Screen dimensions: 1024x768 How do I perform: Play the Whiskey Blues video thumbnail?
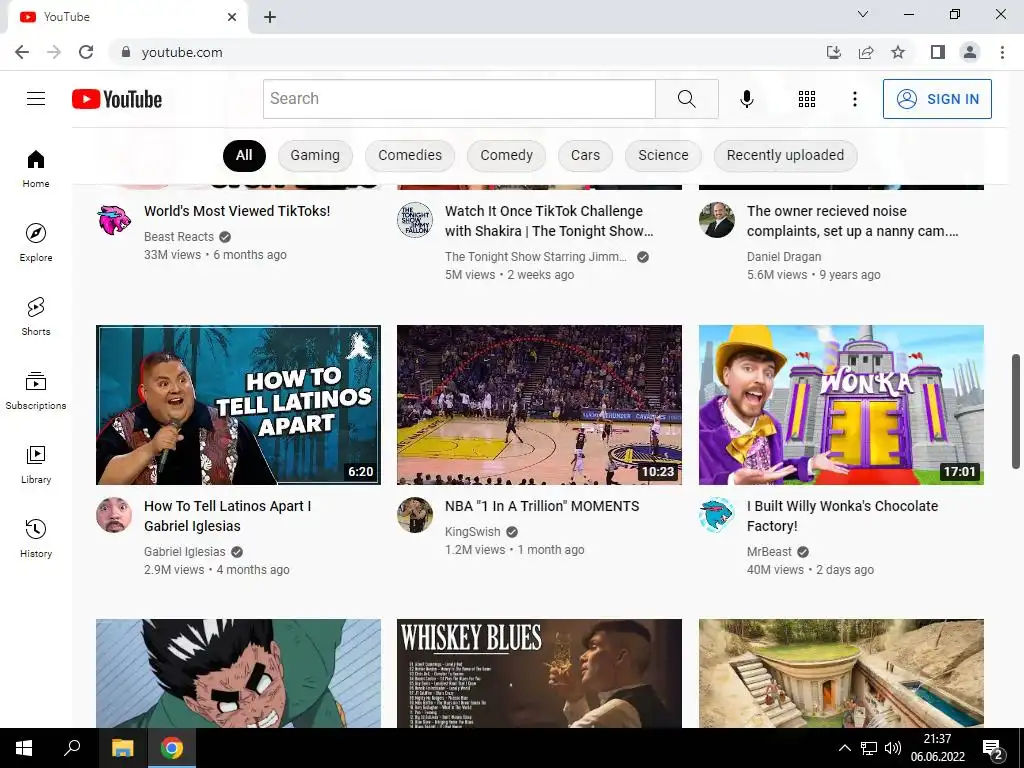tap(539, 673)
